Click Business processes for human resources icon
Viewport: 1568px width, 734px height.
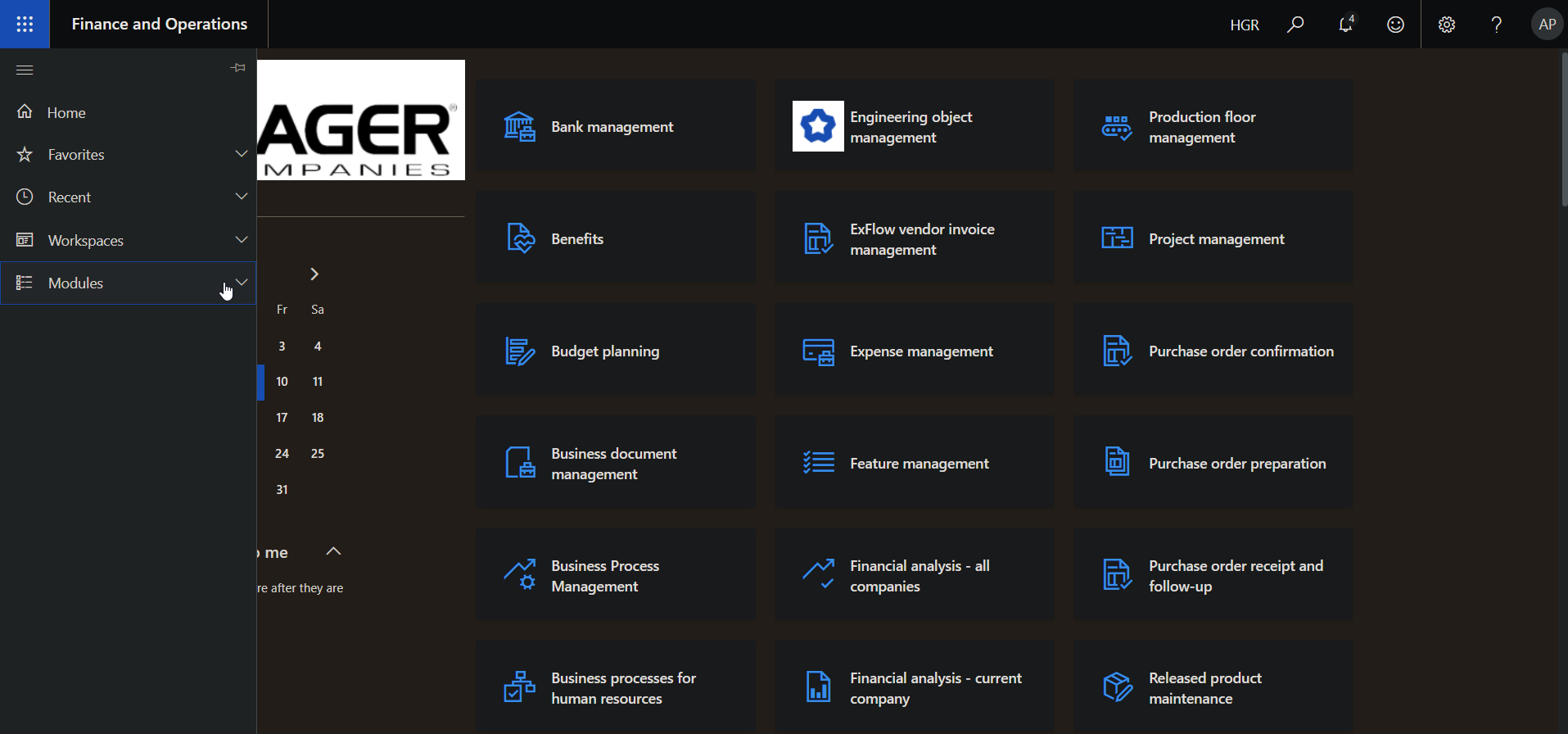pos(519,687)
